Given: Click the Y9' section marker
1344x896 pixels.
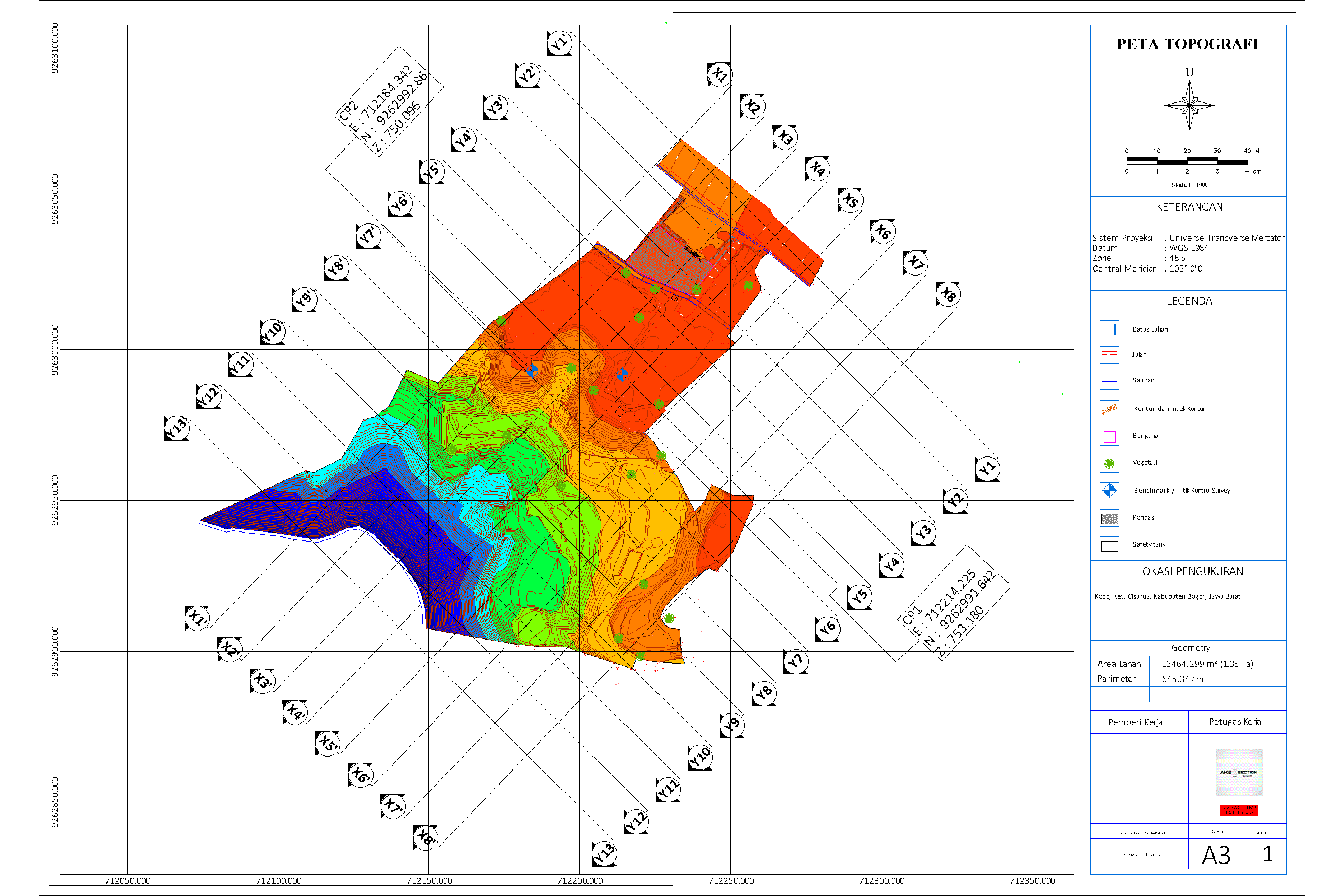Looking at the screenshot, I should (305, 300).
